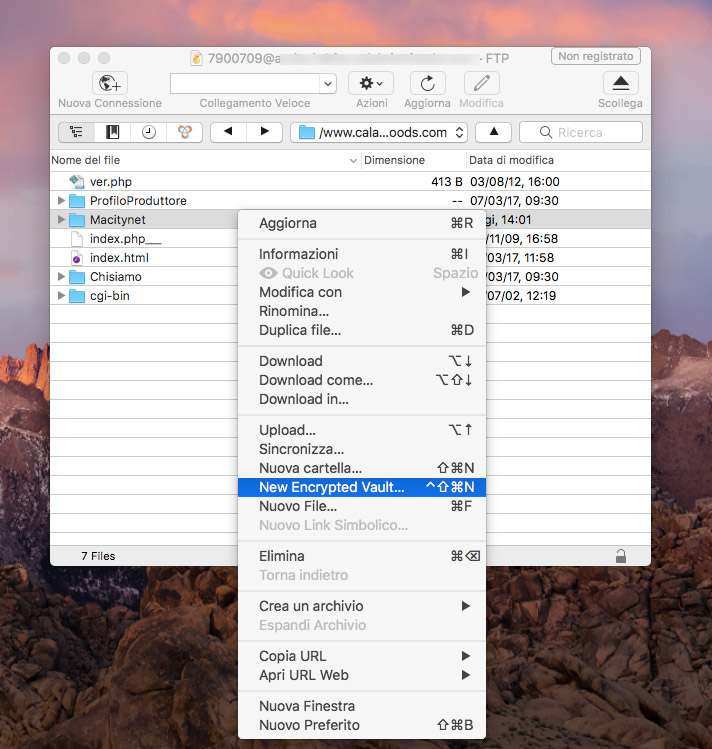
Task: Click the cgi-bin folder icon
Action: [x=77, y=296]
